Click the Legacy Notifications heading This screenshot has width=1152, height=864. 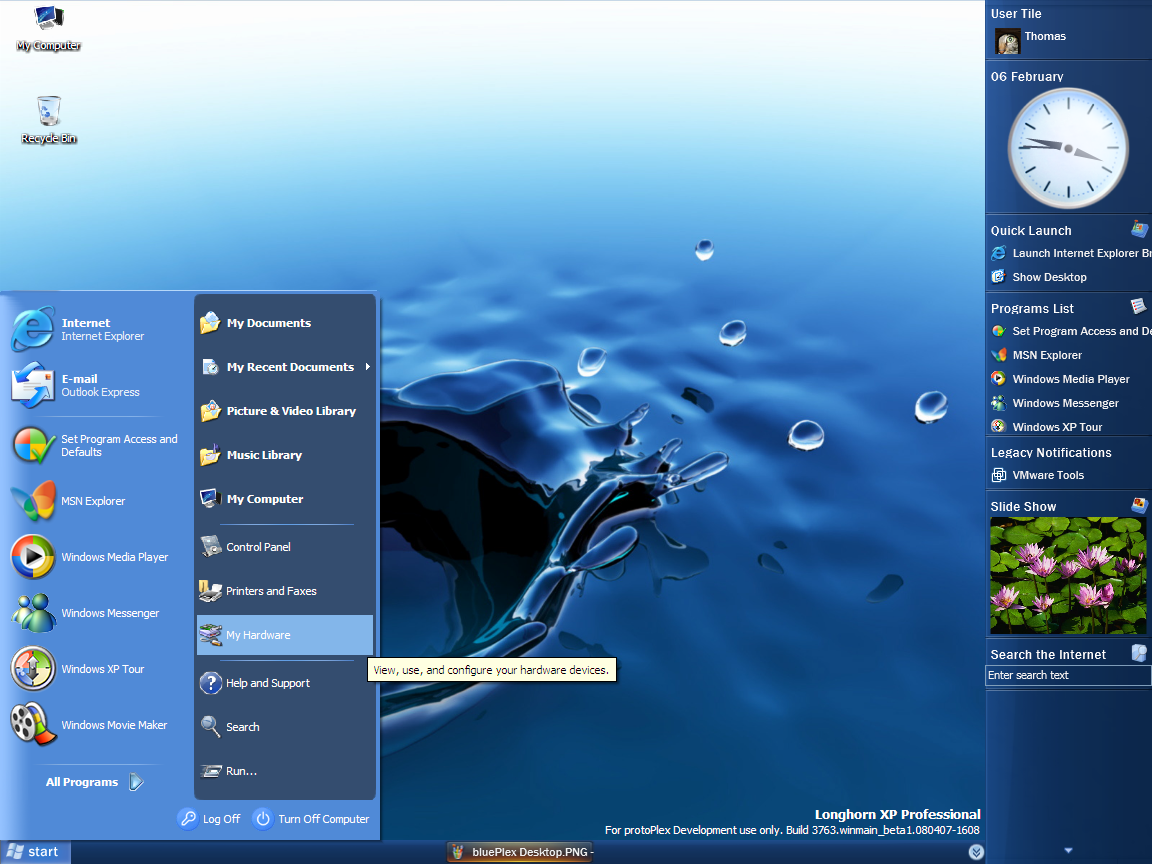tap(1051, 453)
